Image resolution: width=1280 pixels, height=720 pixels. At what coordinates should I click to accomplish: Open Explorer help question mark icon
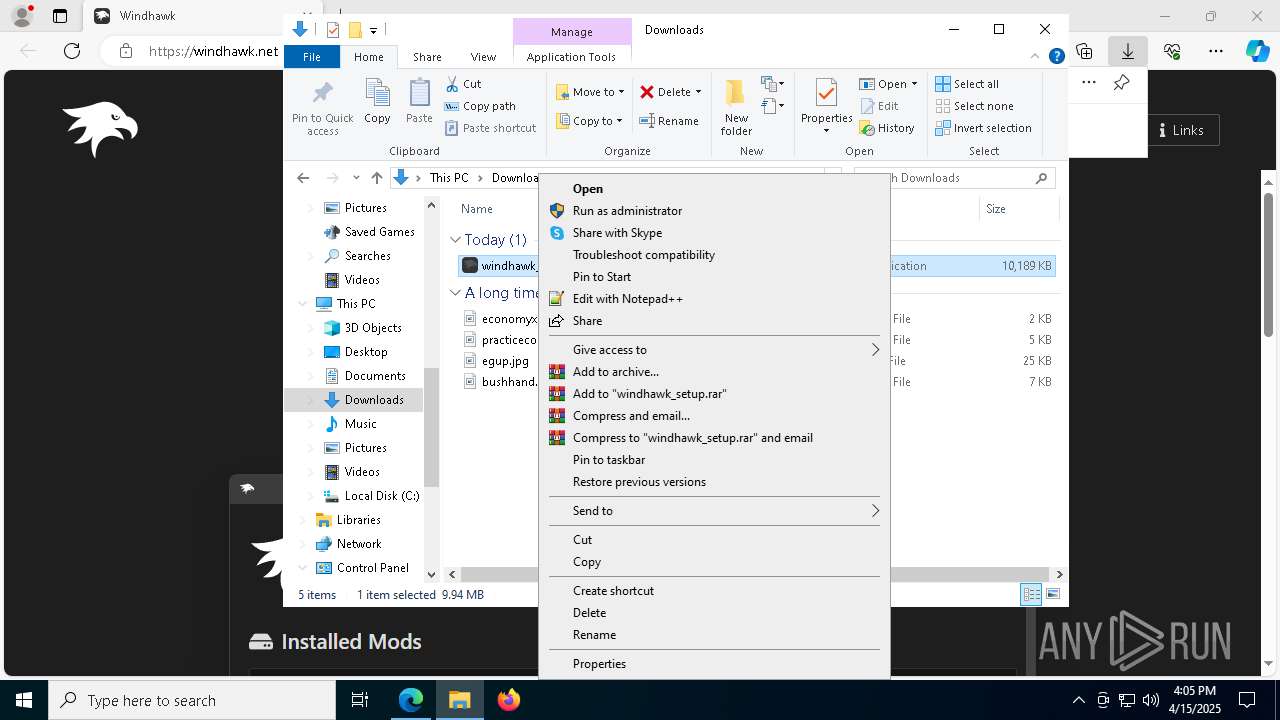coord(1056,57)
